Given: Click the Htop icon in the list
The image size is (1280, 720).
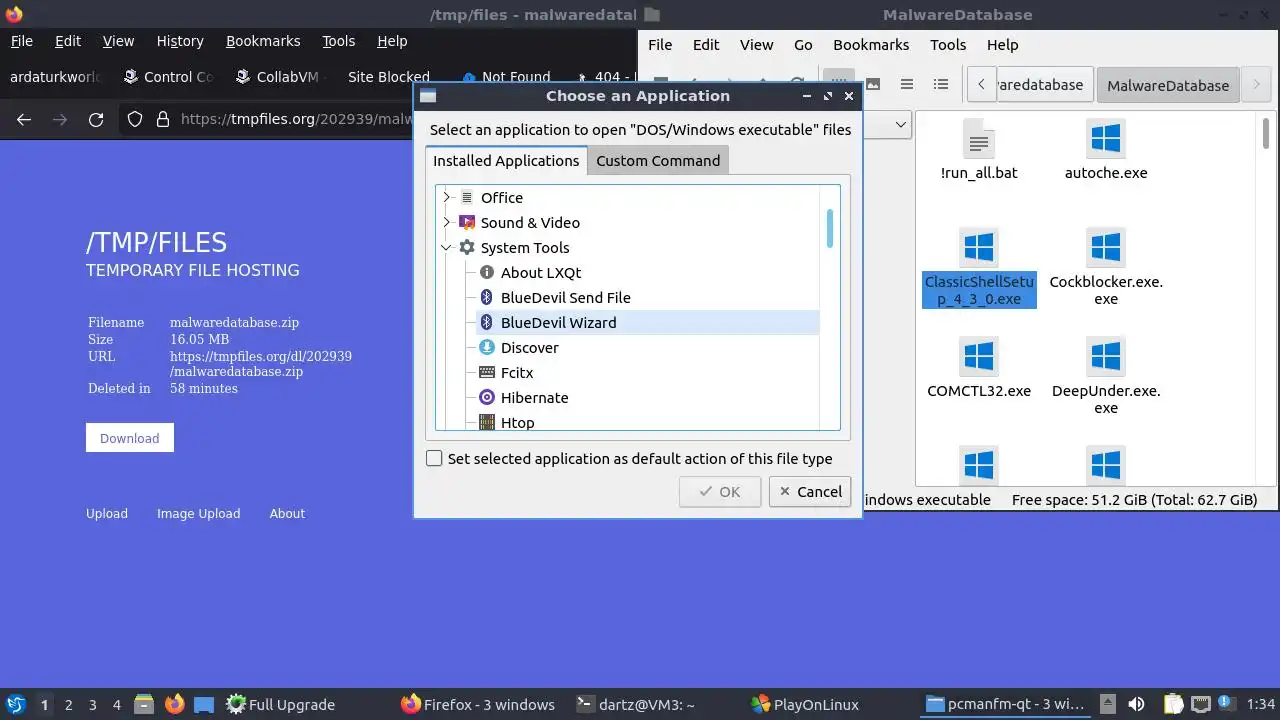Looking at the screenshot, I should 487,422.
